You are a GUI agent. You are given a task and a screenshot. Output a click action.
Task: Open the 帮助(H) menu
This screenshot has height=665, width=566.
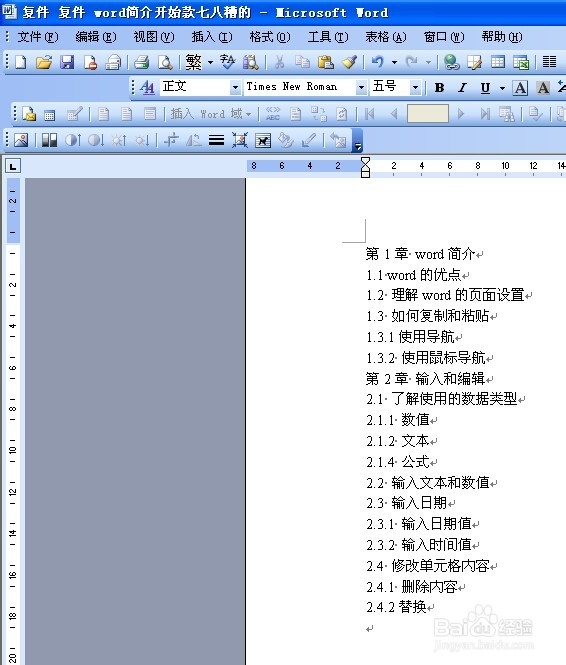click(x=502, y=37)
